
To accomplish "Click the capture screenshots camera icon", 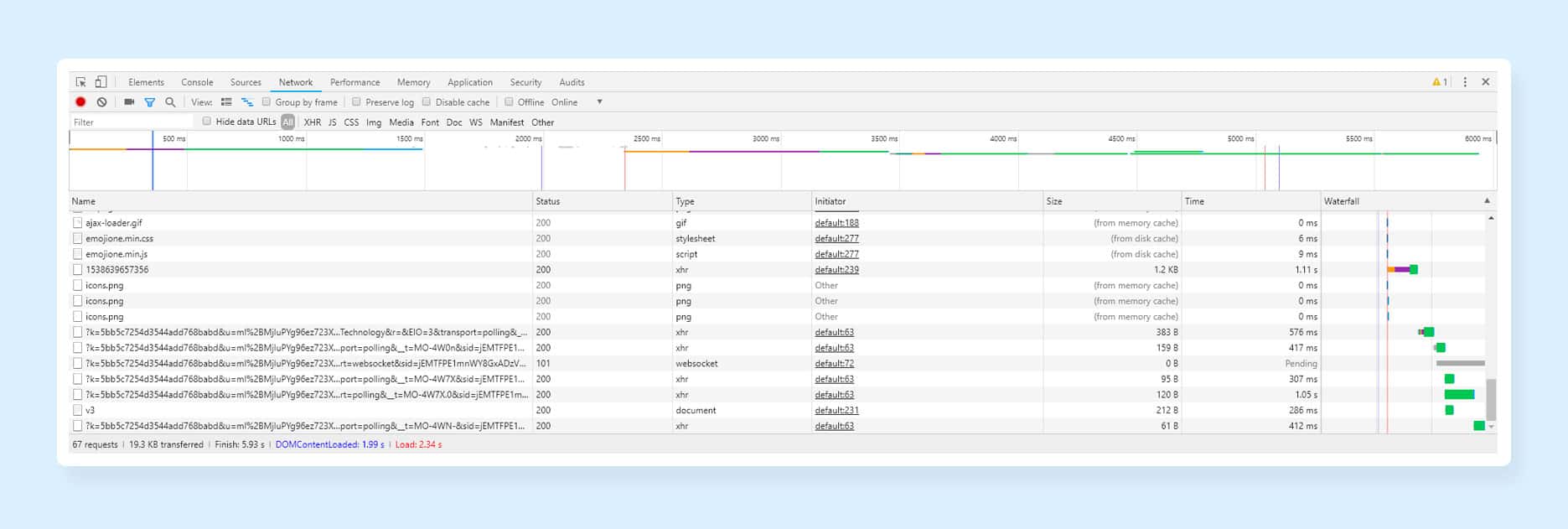I will pyautogui.click(x=129, y=102).
